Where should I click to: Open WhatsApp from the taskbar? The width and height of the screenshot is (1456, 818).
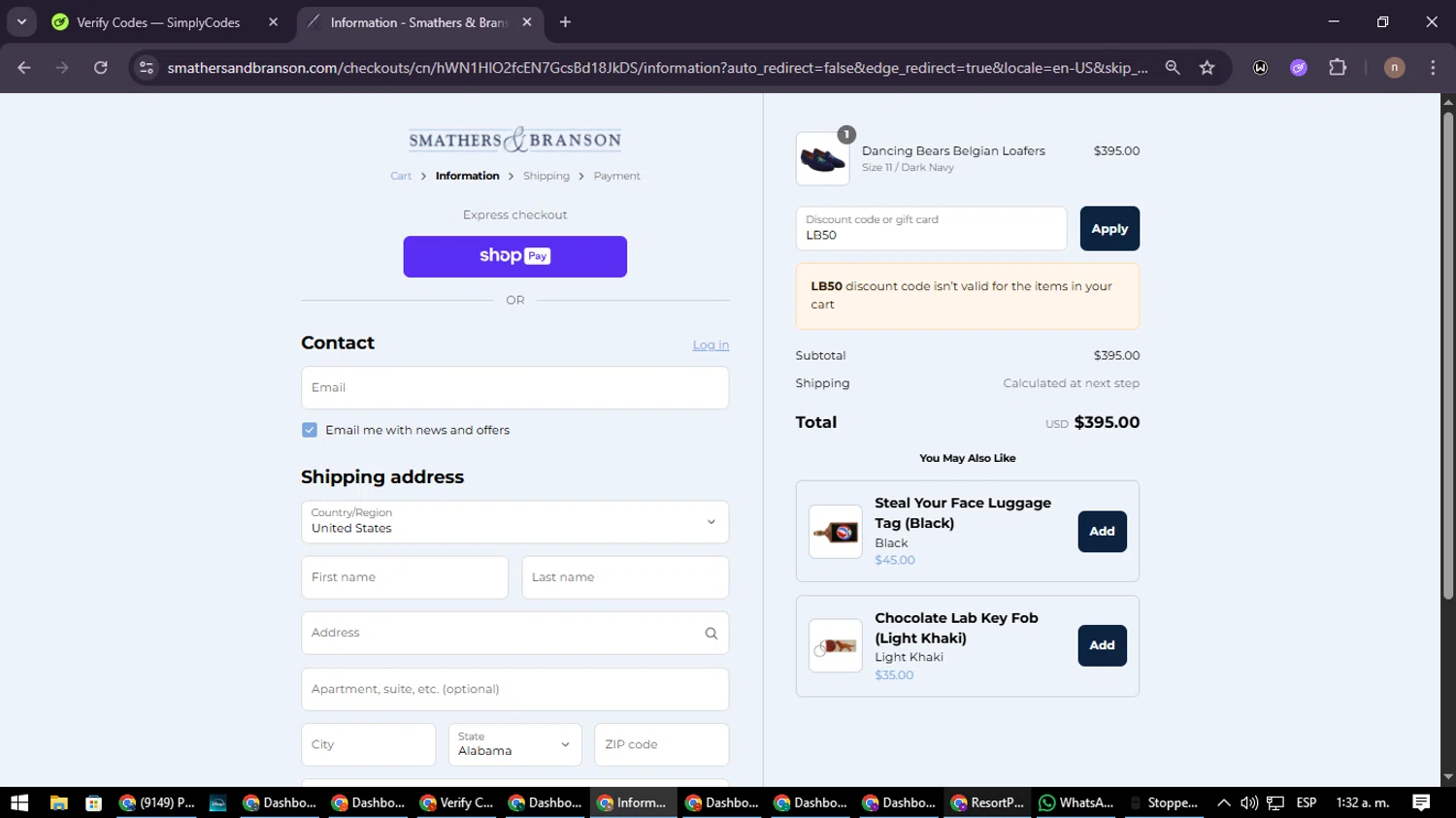point(1075,802)
